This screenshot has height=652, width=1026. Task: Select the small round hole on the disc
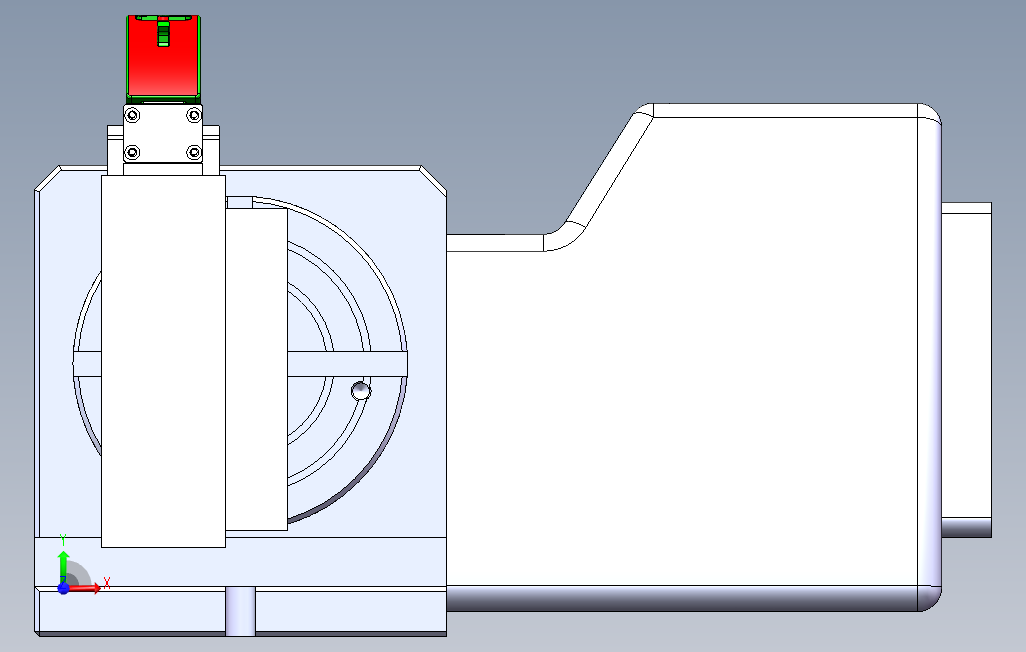361,391
